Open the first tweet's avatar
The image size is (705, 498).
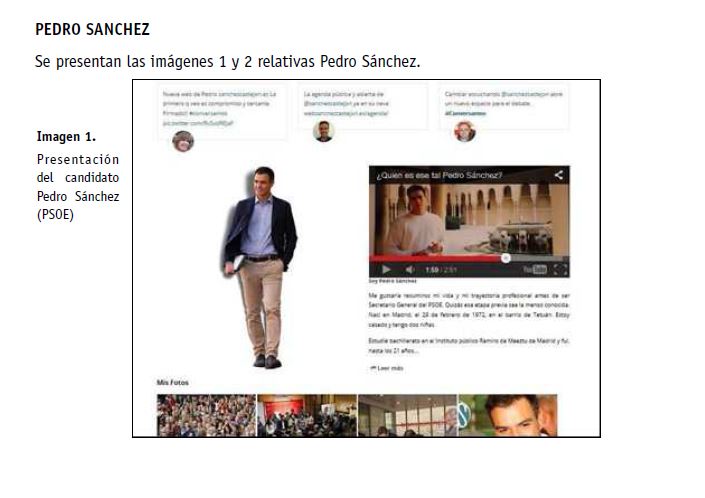point(183,141)
